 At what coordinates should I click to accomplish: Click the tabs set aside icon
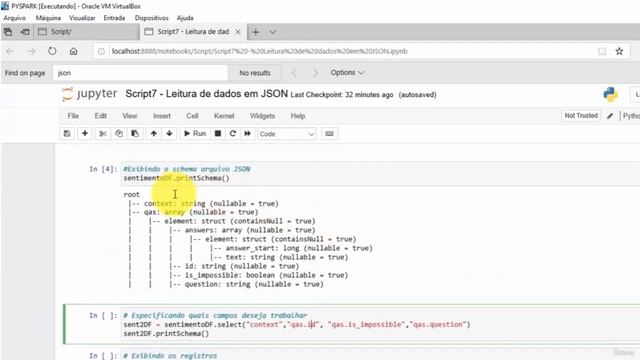8,32
